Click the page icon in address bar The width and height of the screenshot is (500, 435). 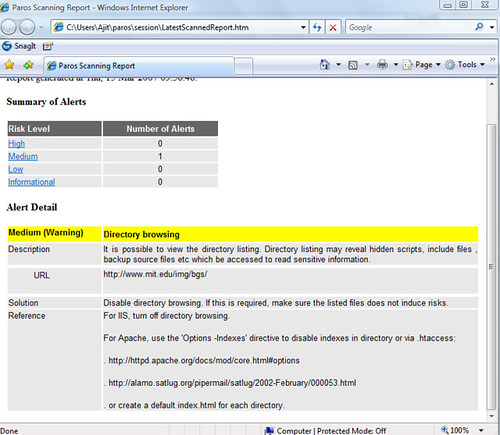(x=59, y=27)
